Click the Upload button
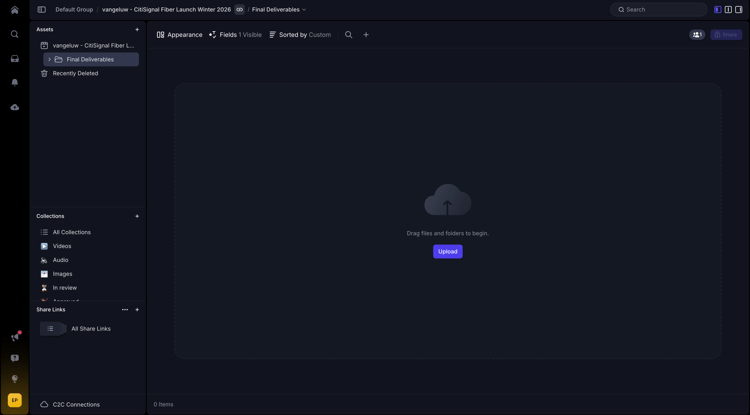Screen dimensions: 750x415 pyautogui.click(x=448, y=251)
